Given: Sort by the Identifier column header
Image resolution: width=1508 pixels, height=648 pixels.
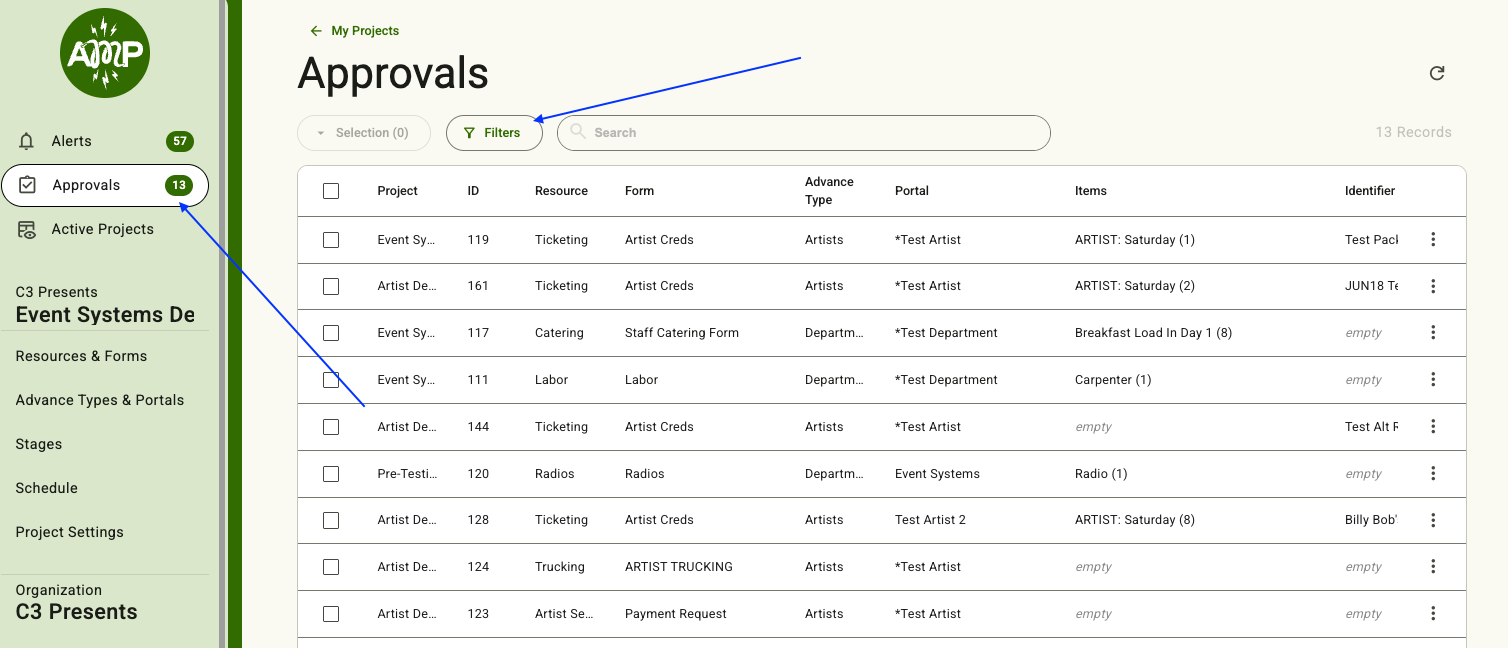Looking at the screenshot, I should click(x=1370, y=191).
